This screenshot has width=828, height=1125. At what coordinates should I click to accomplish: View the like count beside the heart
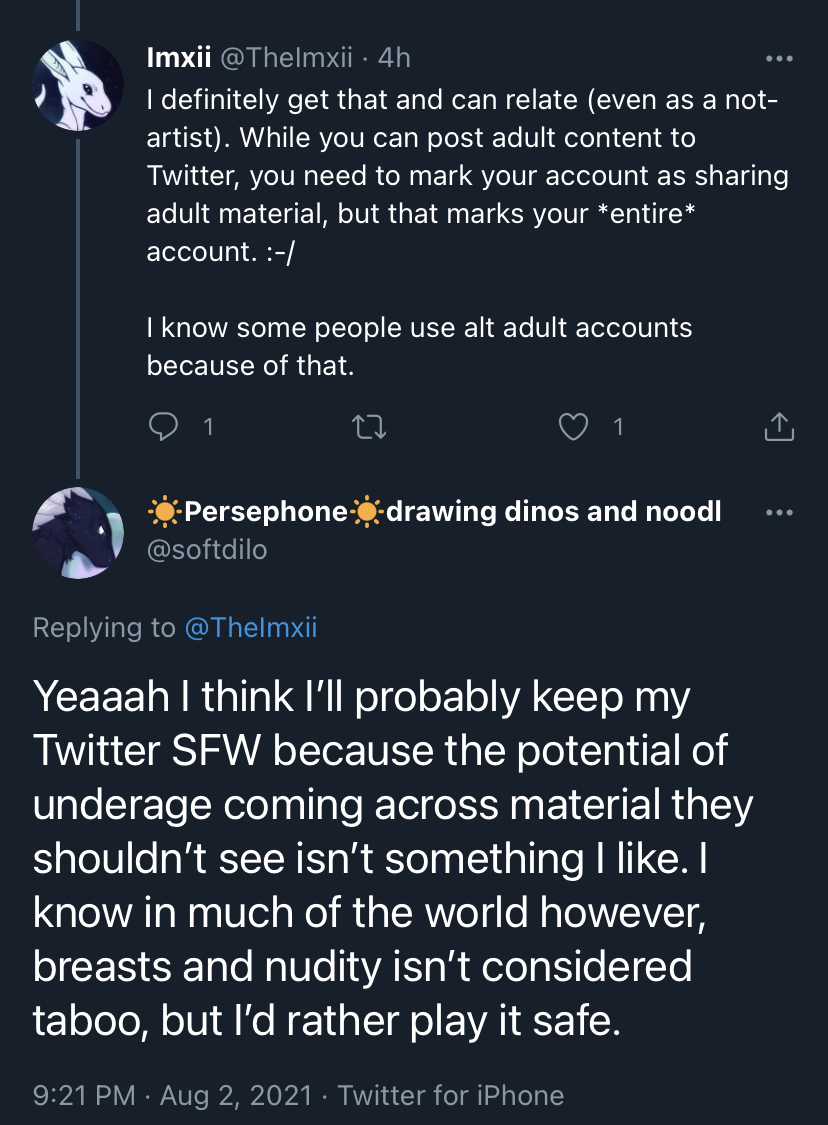(x=618, y=427)
